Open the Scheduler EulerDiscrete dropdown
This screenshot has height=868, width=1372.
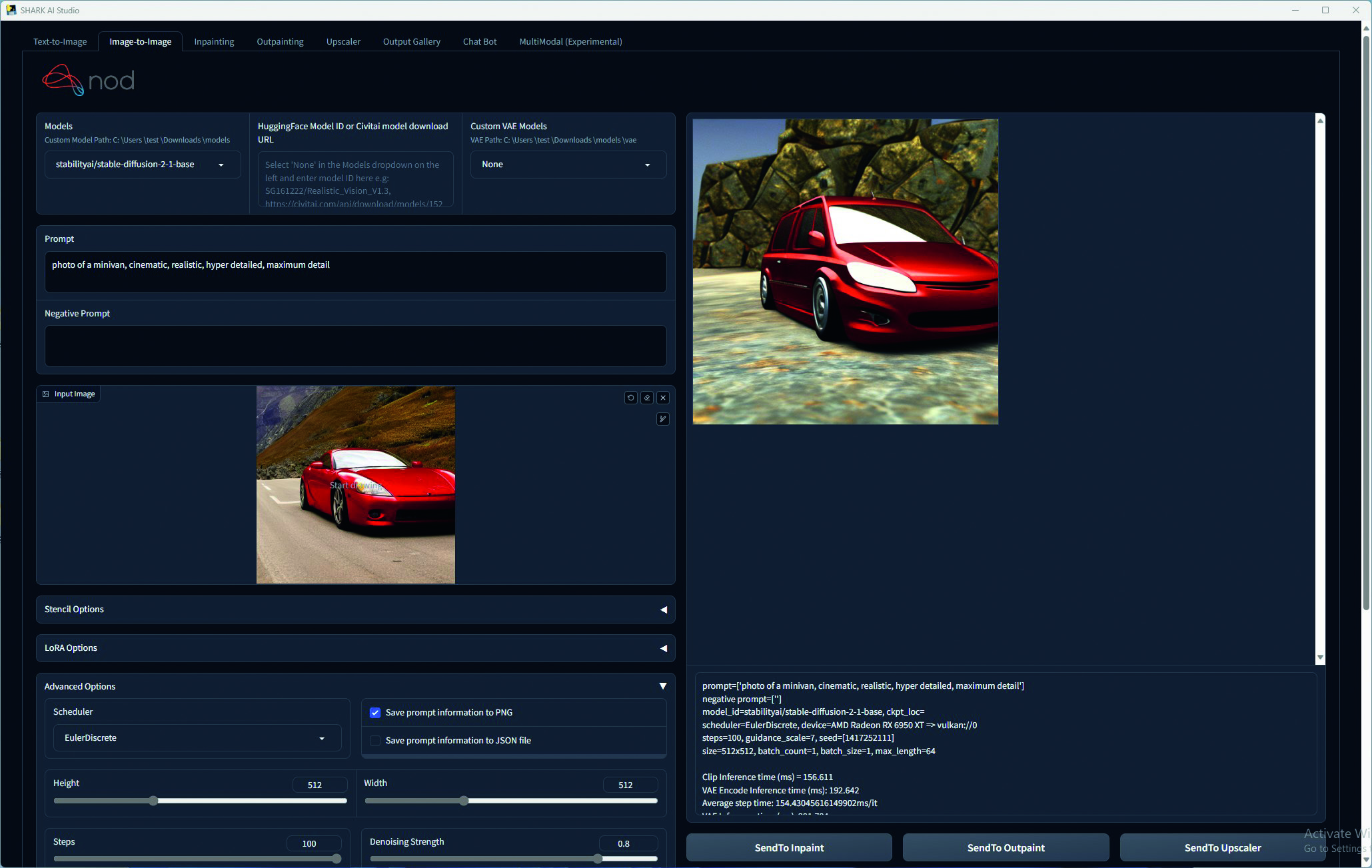tap(197, 738)
